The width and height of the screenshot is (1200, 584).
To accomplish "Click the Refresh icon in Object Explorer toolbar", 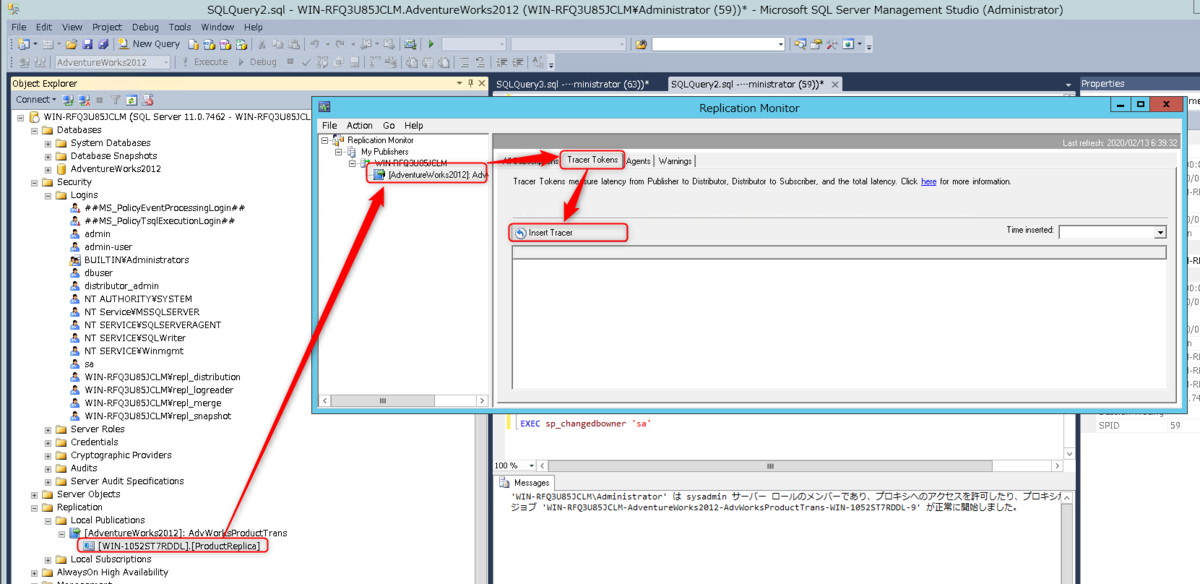I will pyautogui.click(x=131, y=99).
